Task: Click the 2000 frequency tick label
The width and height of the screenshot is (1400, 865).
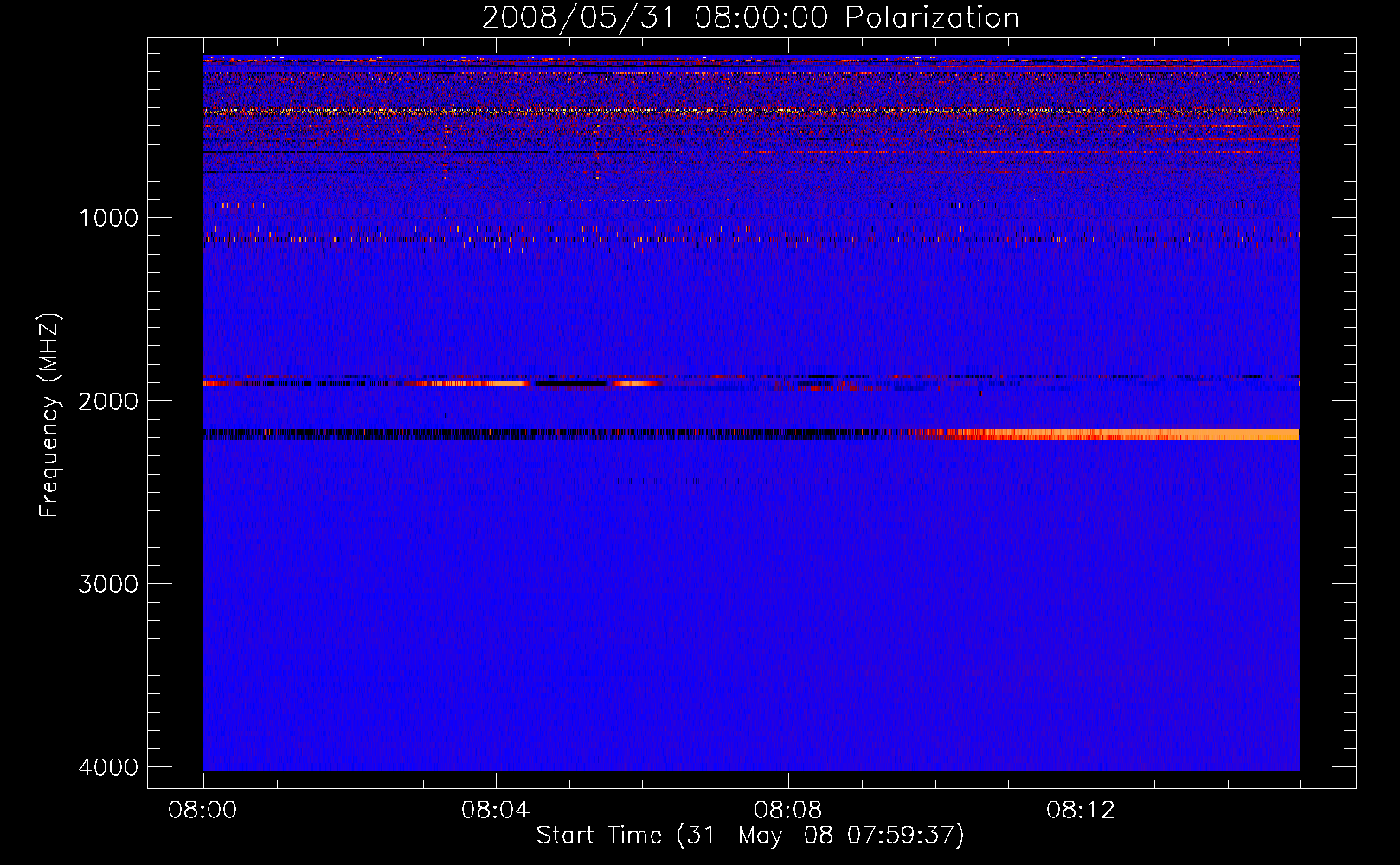Action: (x=108, y=401)
